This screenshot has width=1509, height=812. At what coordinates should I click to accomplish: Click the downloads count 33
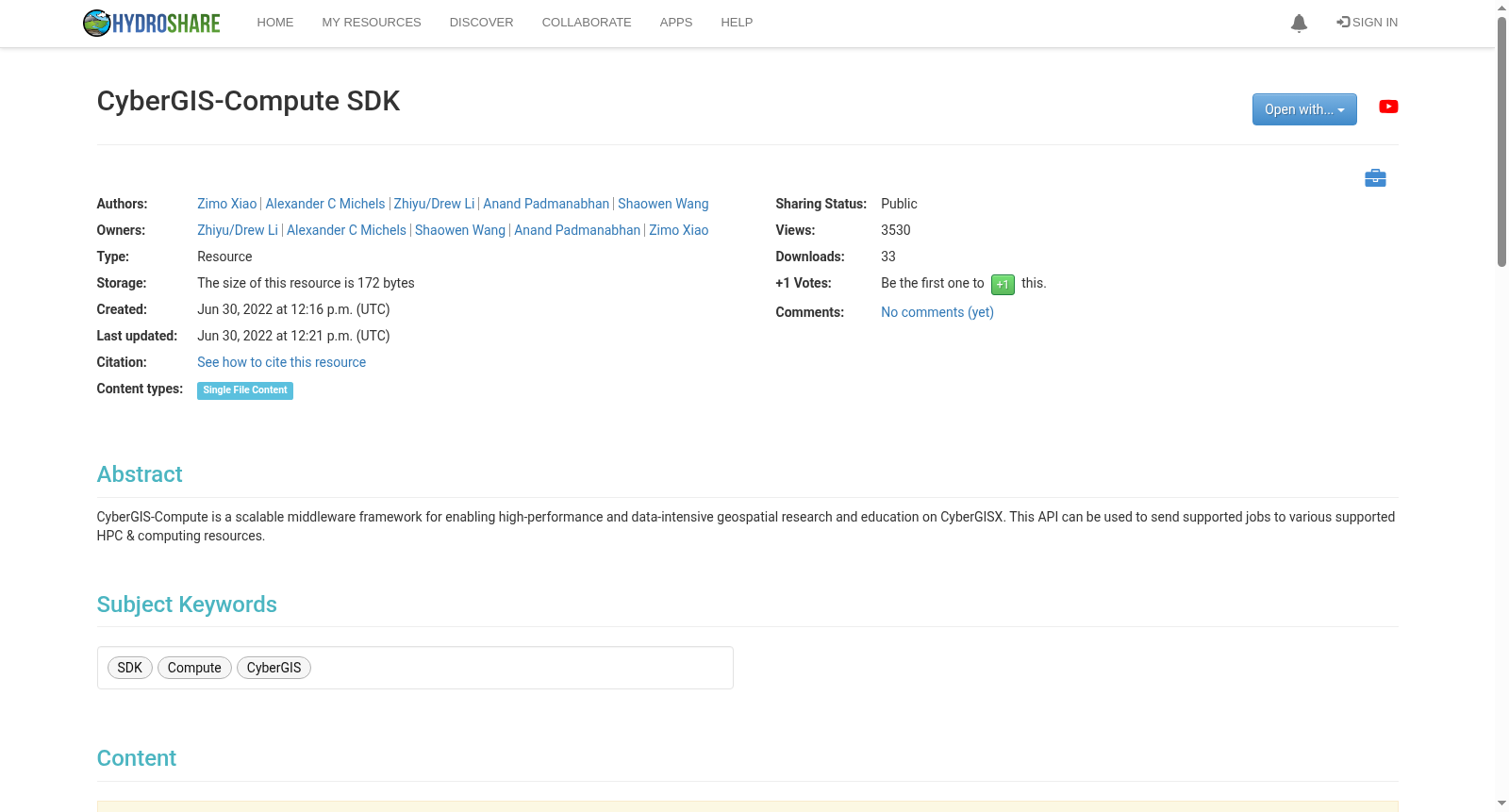(888, 257)
